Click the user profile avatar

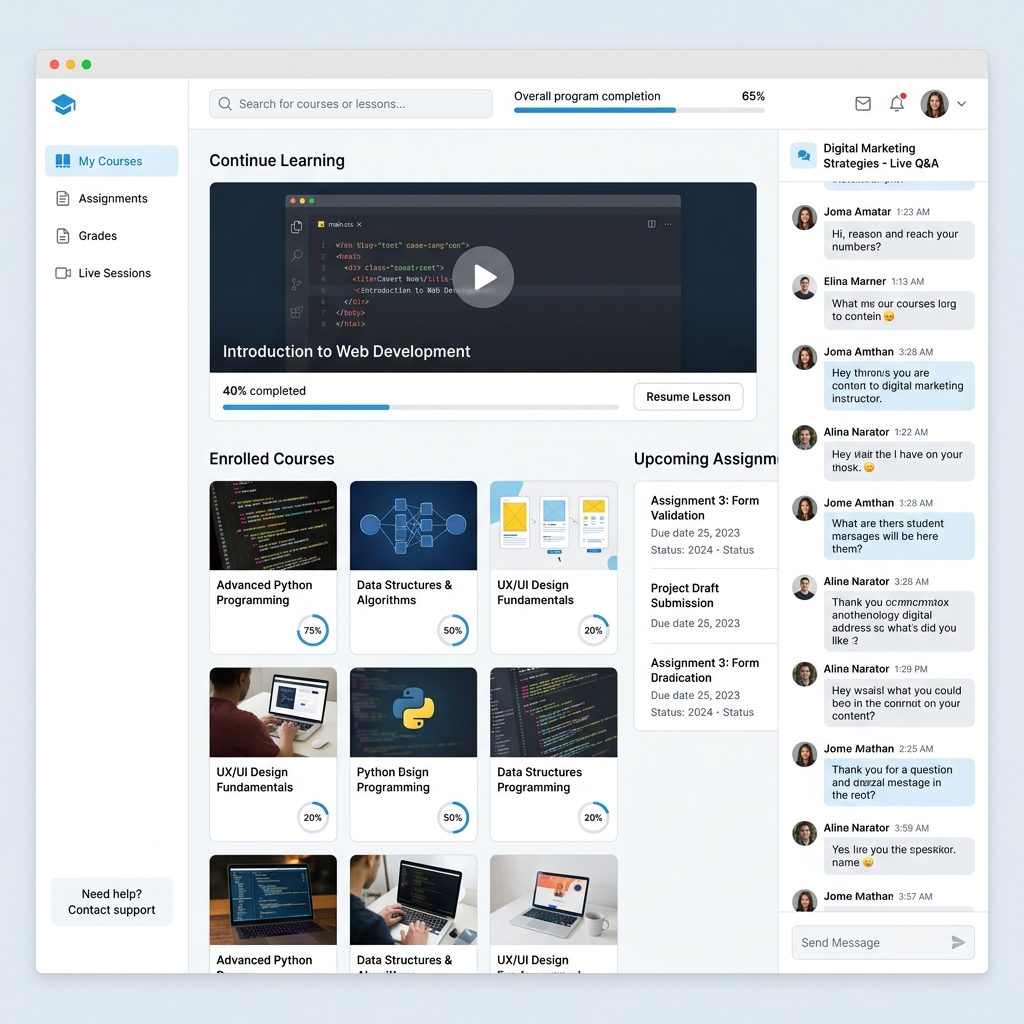pyautogui.click(x=935, y=104)
